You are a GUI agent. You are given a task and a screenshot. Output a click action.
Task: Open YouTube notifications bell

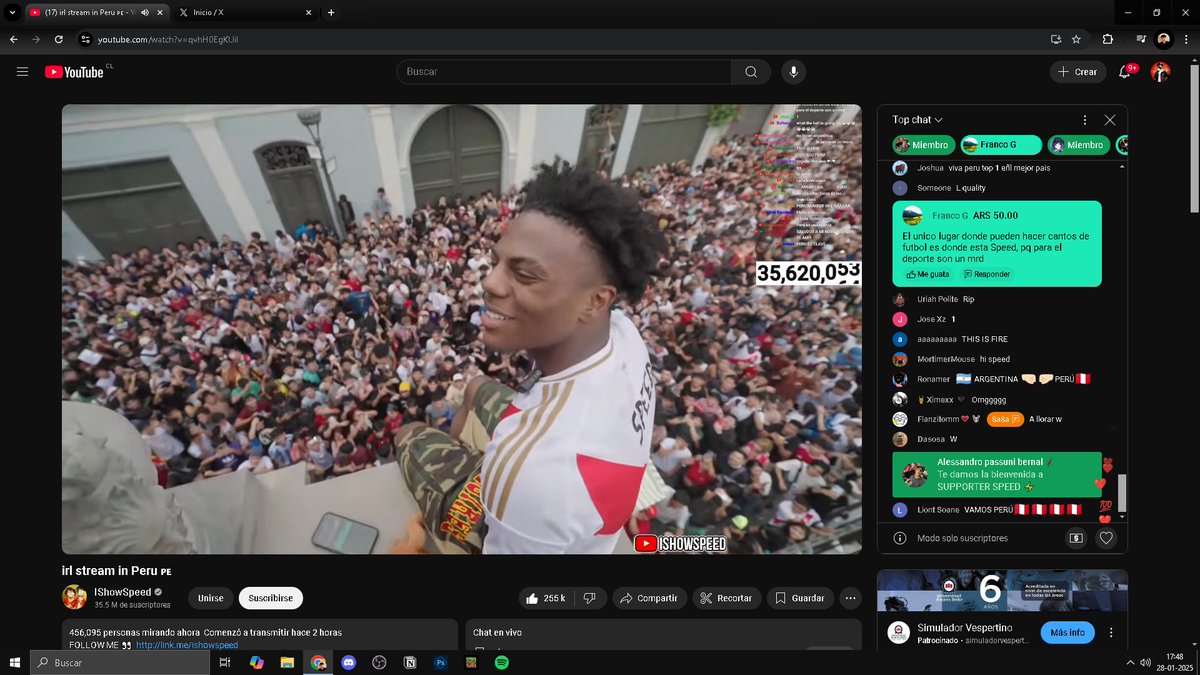tap(1125, 72)
